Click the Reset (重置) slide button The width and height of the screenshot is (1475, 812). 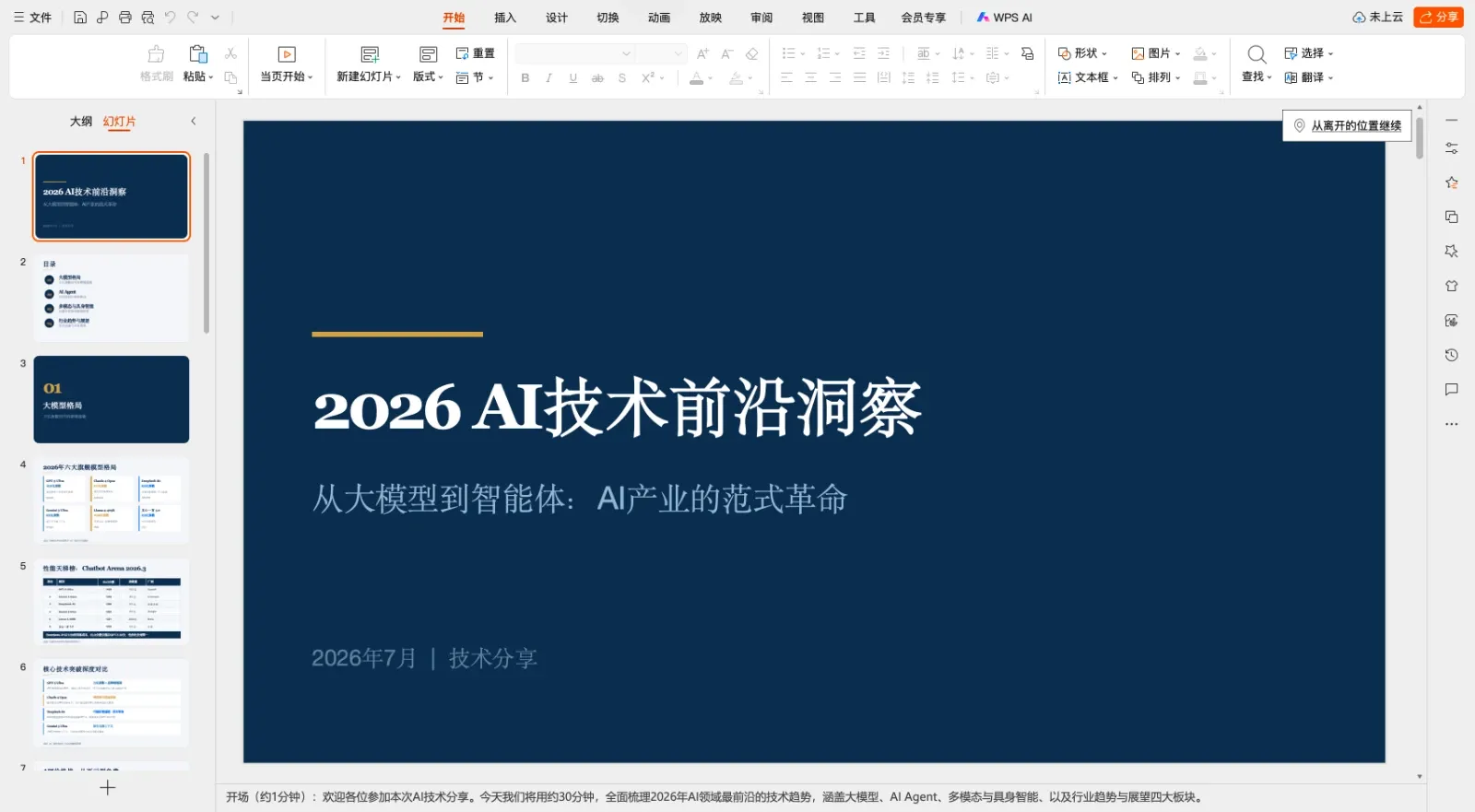(x=476, y=53)
